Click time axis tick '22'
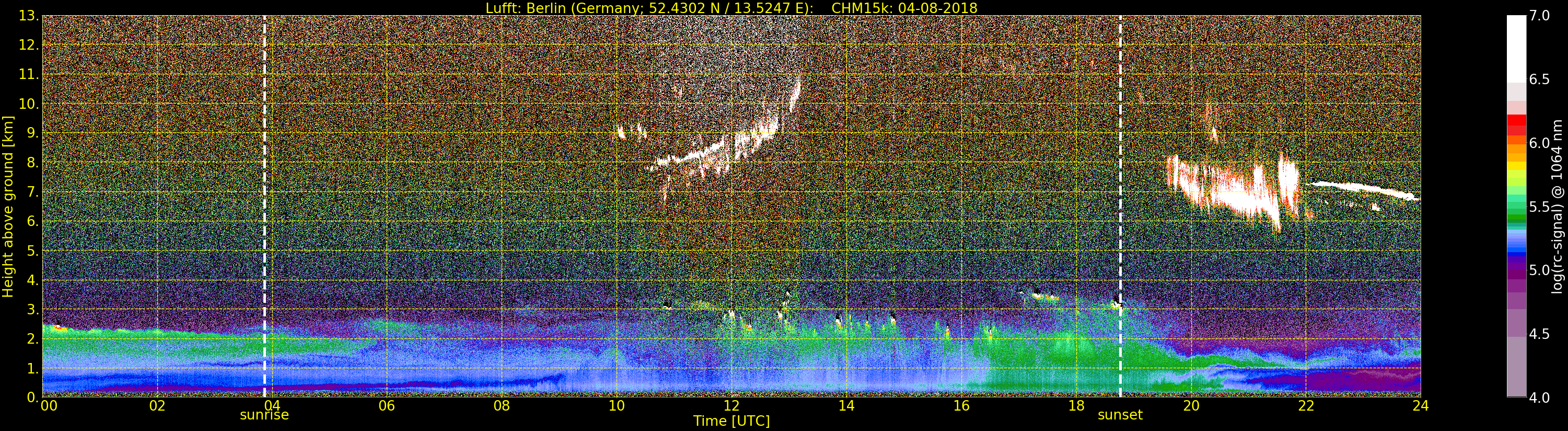The height and width of the screenshot is (431, 1568). click(x=1306, y=406)
